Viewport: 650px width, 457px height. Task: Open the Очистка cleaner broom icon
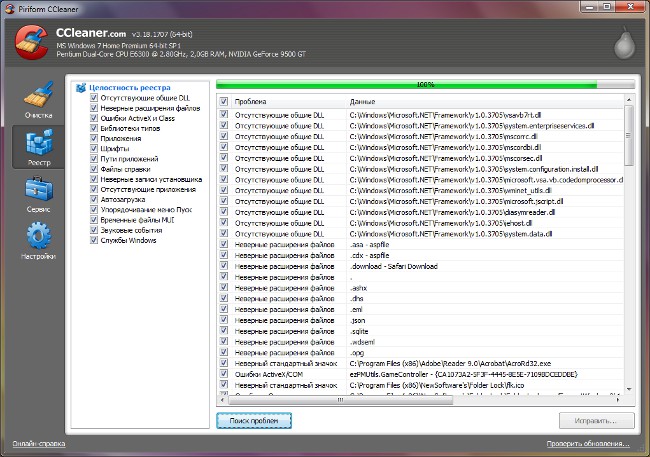tap(39, 95)
